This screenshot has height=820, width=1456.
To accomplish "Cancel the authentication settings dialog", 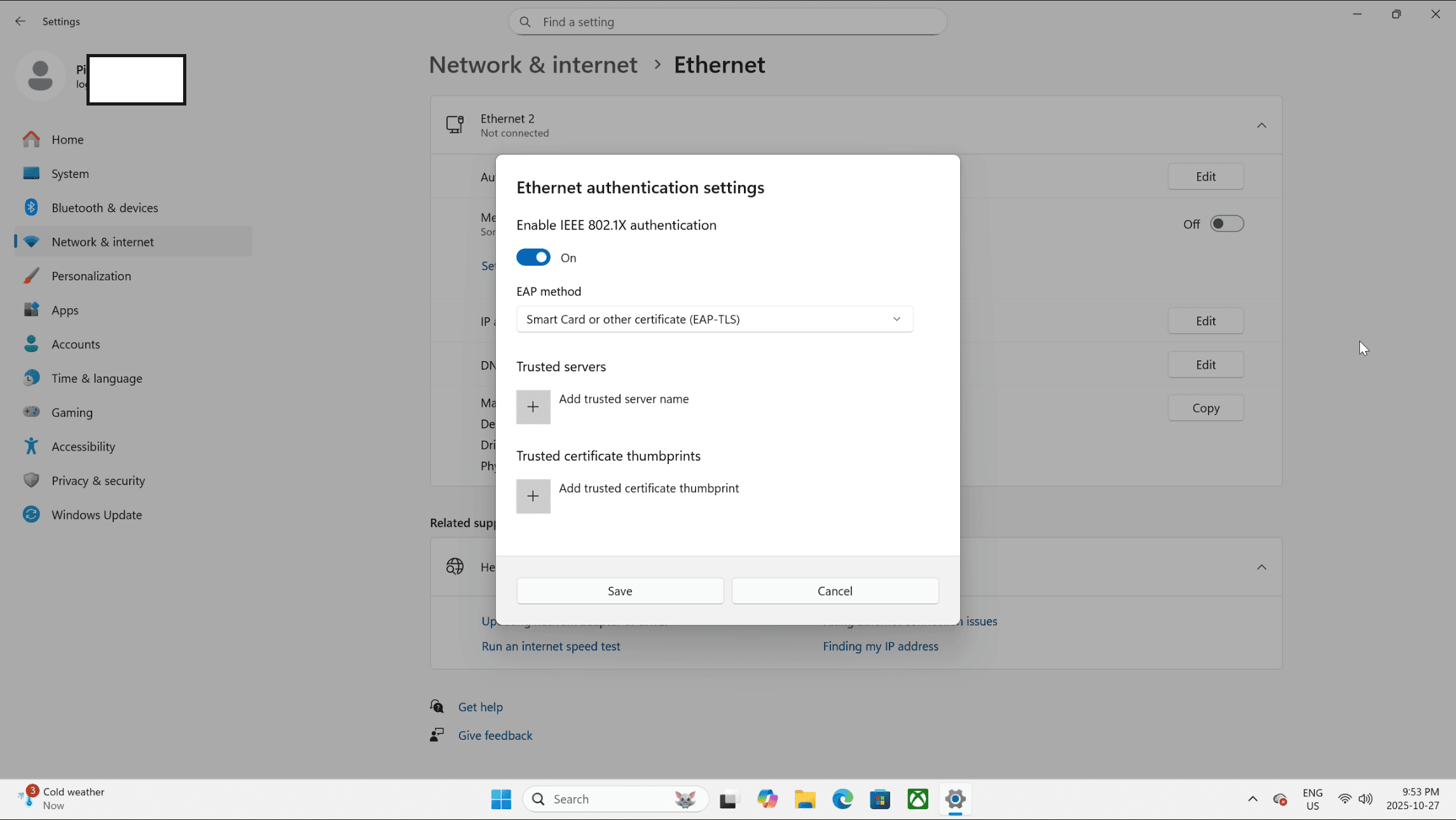I will click(x=835, y=591).
